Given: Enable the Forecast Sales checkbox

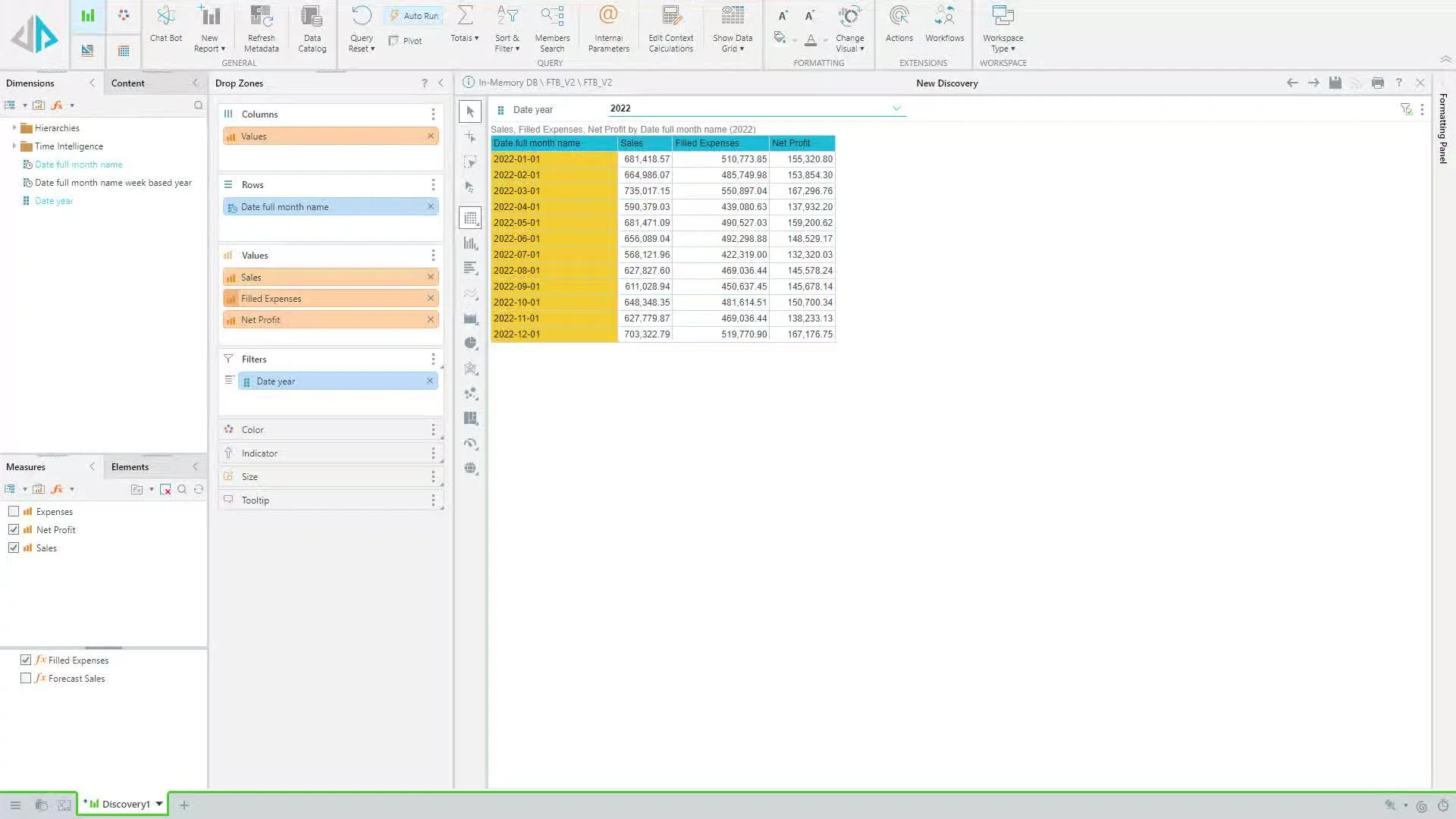Looking at the screenshot, I should click(x=26, y=679).
